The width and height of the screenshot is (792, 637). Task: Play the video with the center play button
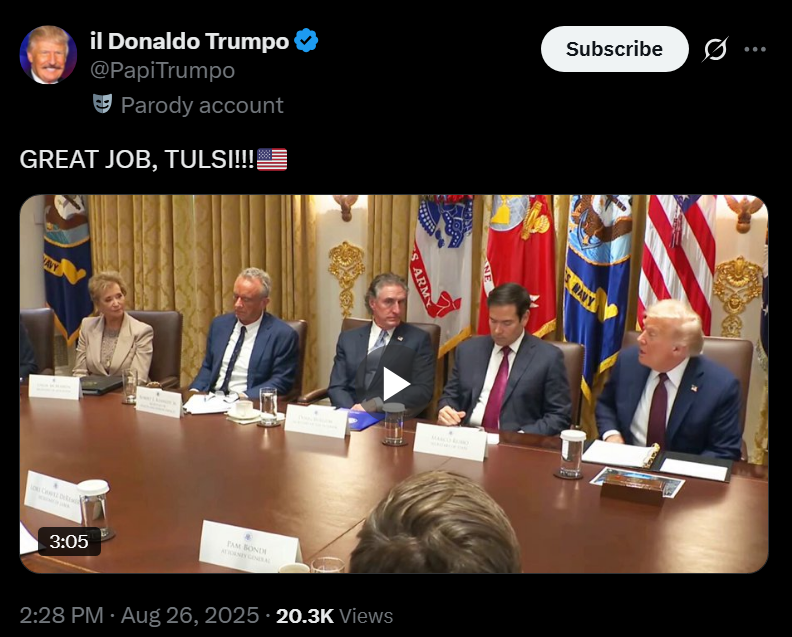[394, 384]
